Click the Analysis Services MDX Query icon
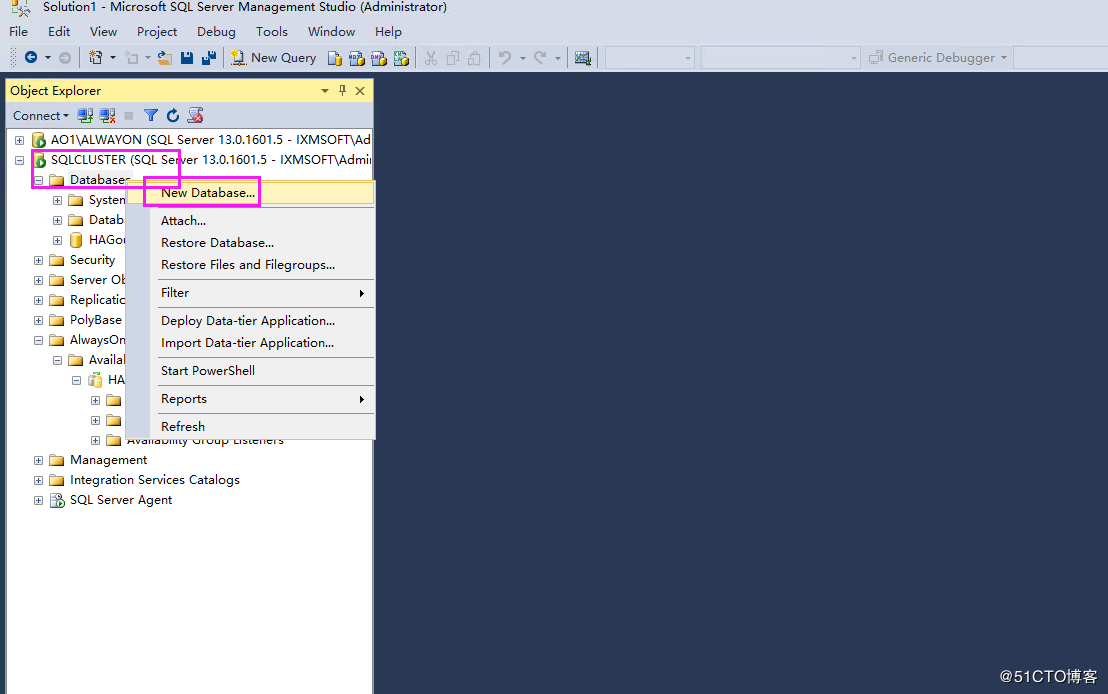The height and width of the screenshot is (694, 1108). [x=356, y=57]
